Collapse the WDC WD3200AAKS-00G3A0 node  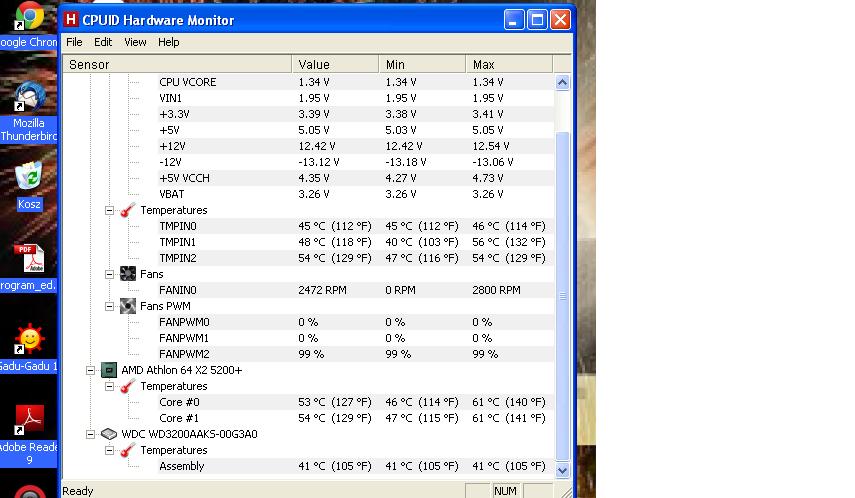pyautogui.click(x=90, y=434)
